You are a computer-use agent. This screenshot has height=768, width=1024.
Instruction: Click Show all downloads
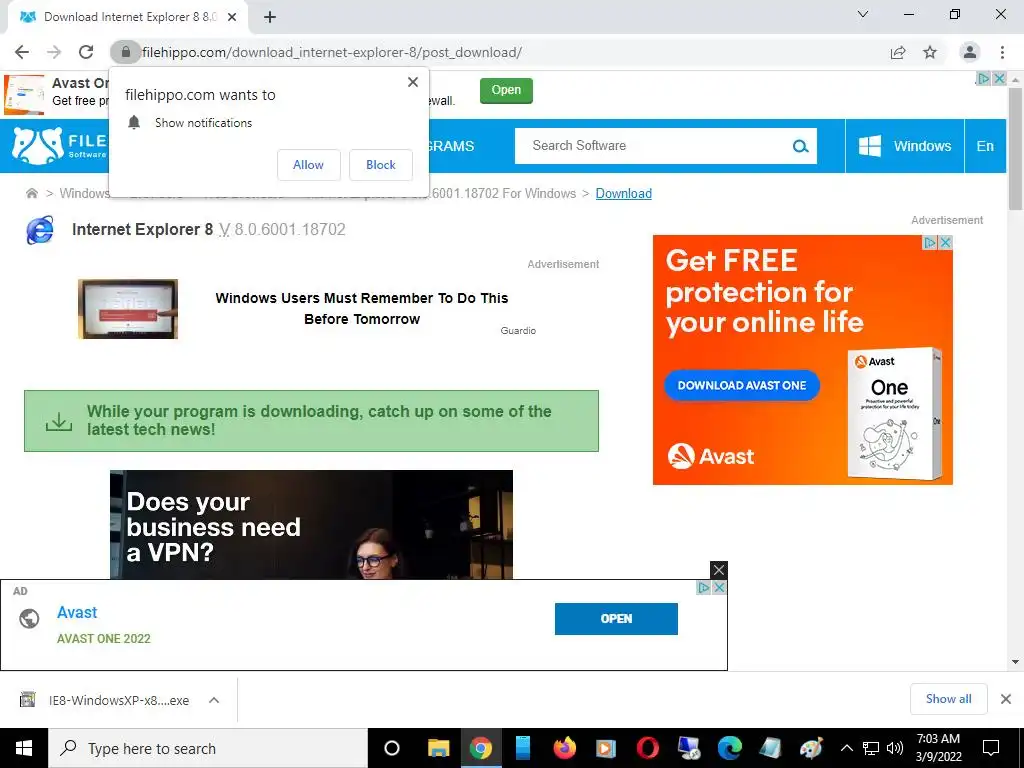948,699
